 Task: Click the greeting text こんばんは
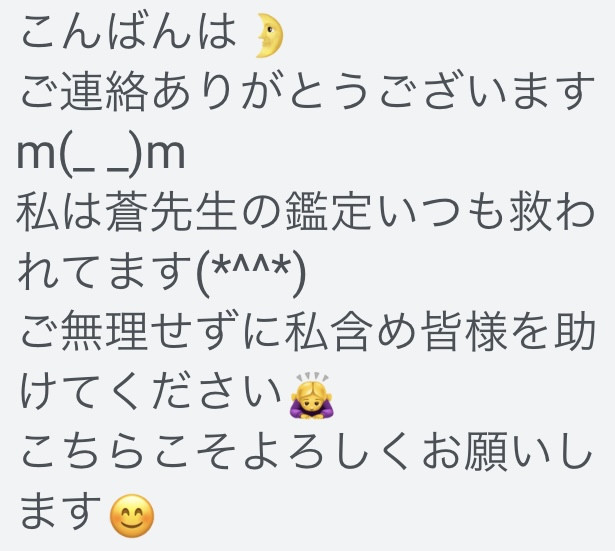tap(129, 33)
